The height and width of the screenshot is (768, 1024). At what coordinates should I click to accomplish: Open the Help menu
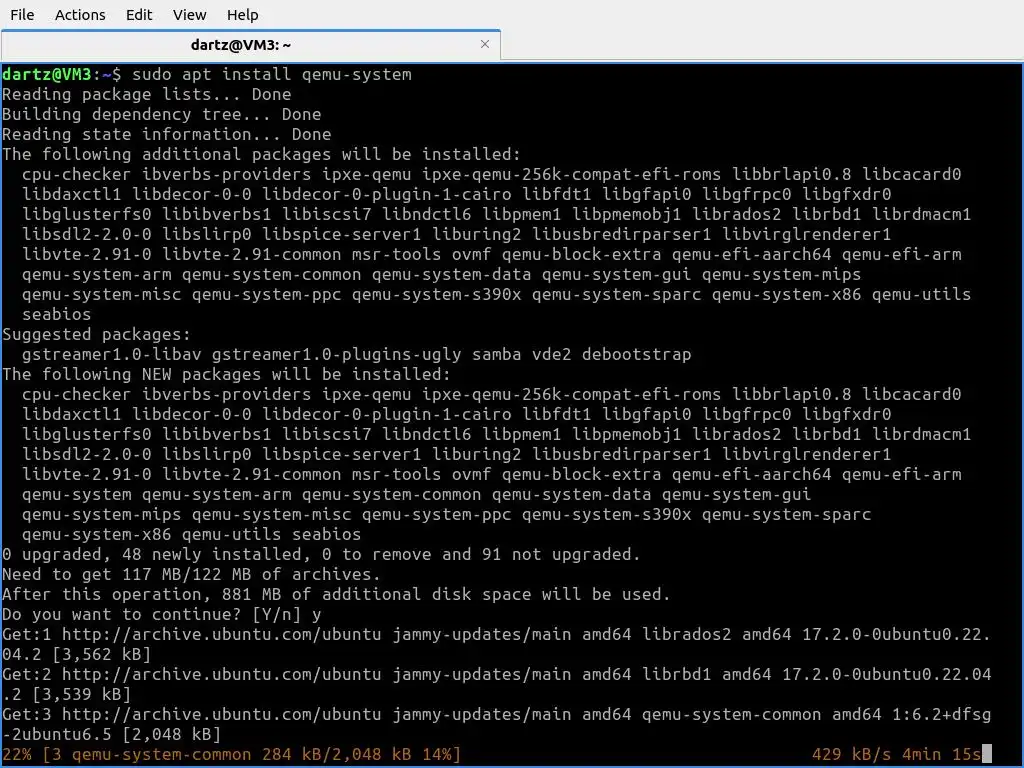tap(242, 14)
